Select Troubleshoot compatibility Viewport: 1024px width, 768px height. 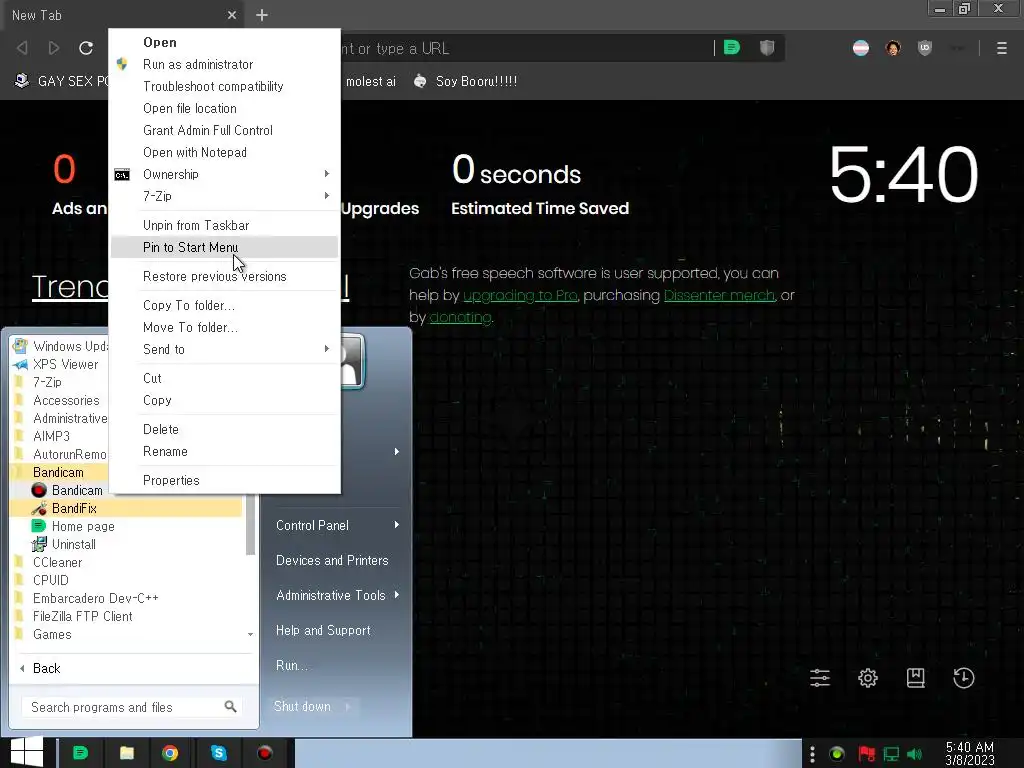pyautogui.click(x=225, y=86)
